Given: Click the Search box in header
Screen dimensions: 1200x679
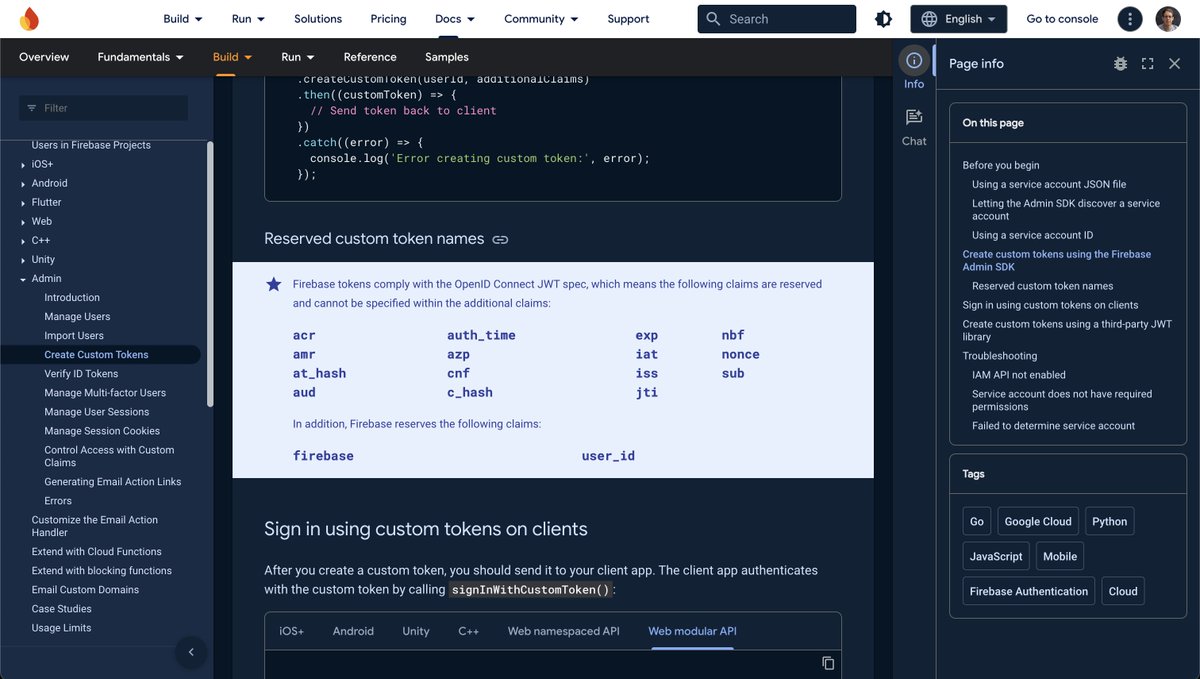Looking at the screenshot, I should (777, 19).
